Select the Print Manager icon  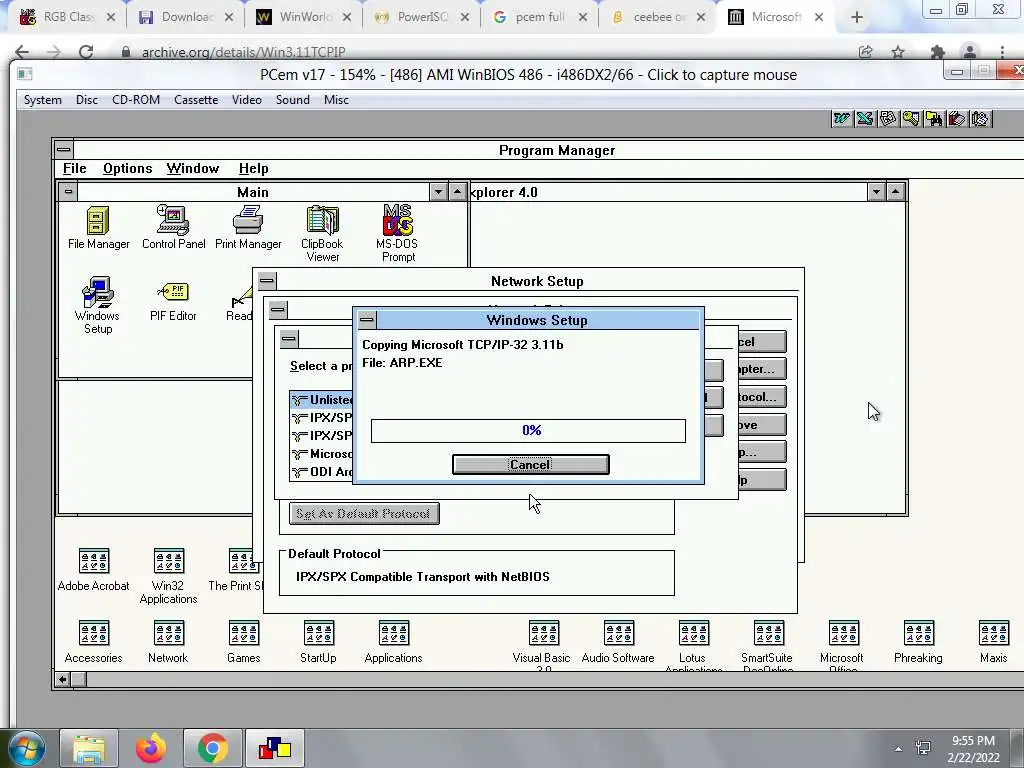[248, 228]
